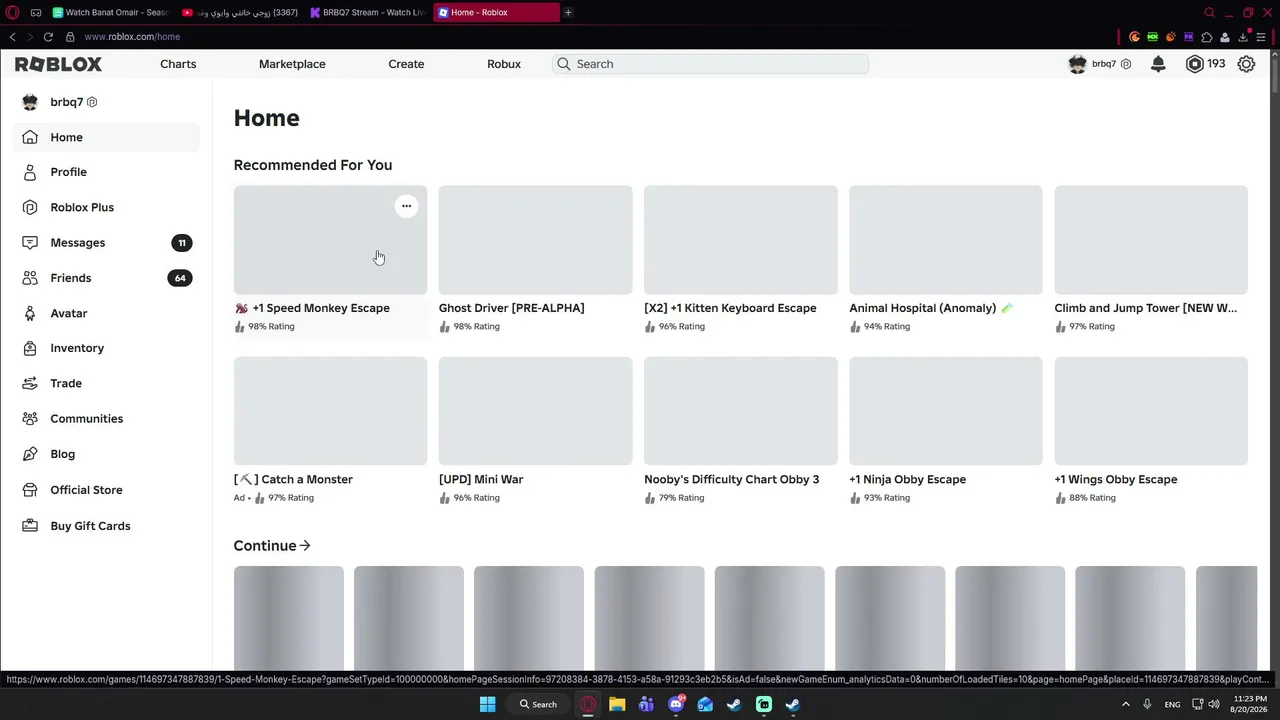The width and height of the screenshot is (1280, 720).
Task: Open the Charts menu item
Action: coord(178,64)
